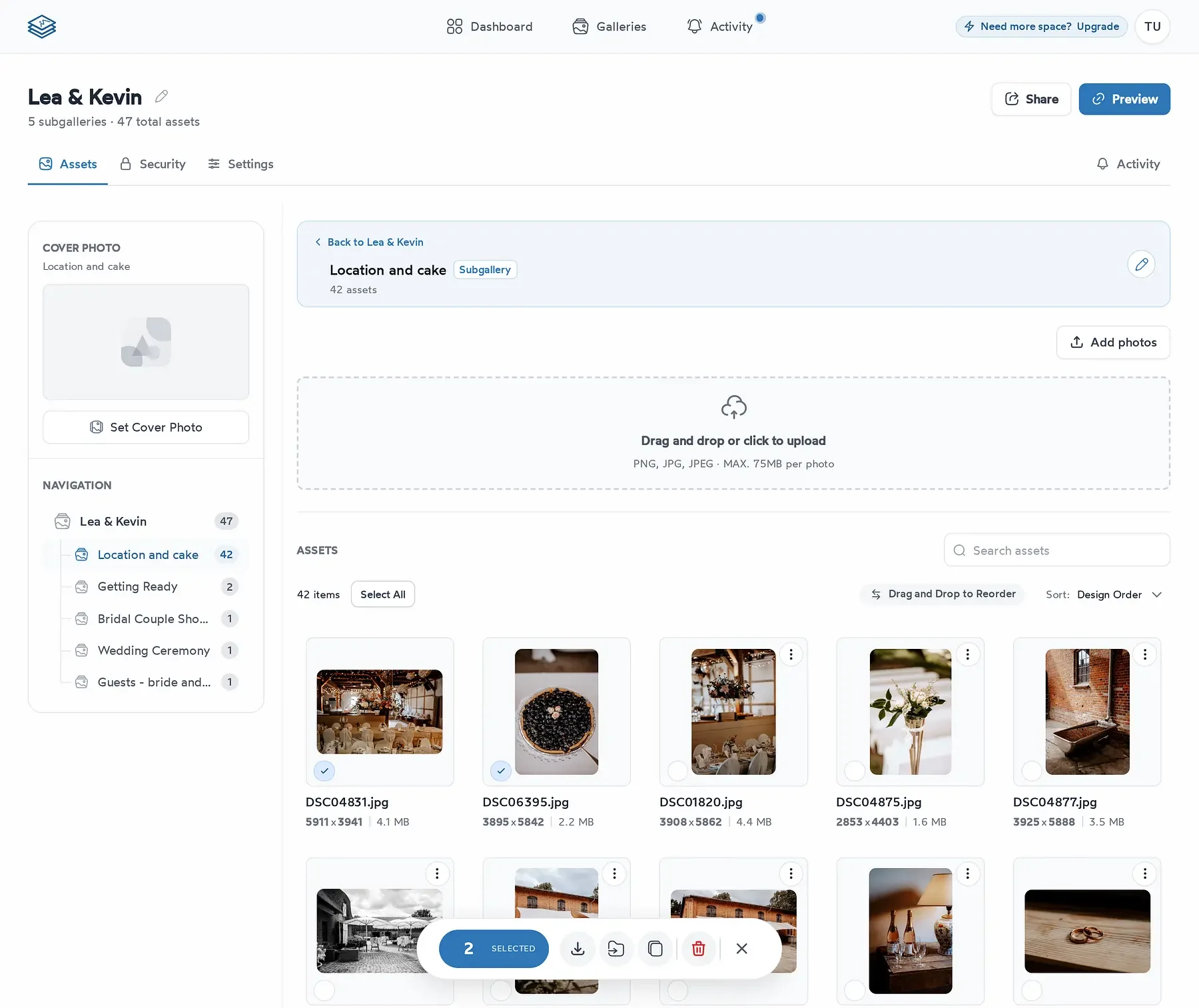The height and width of the screenshot is (1008, 1199).
Task: Copy the selected assets
Action: point(655,949)
